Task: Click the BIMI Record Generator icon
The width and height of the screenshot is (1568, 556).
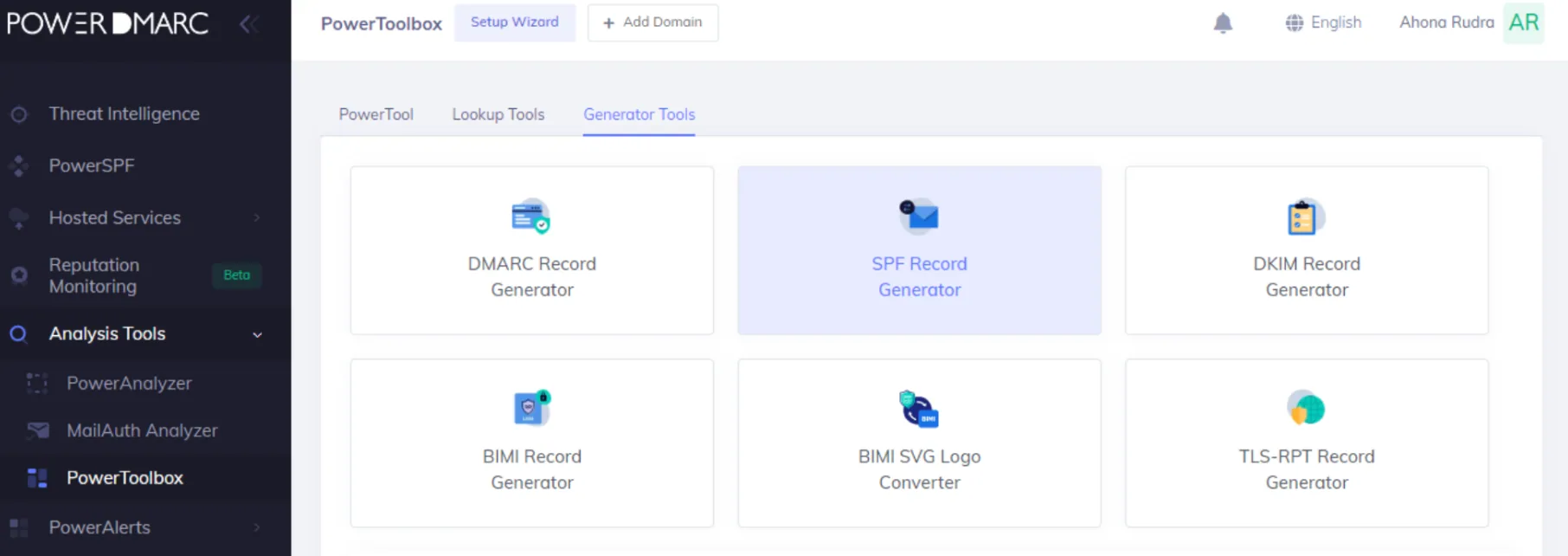Action: 531,408
